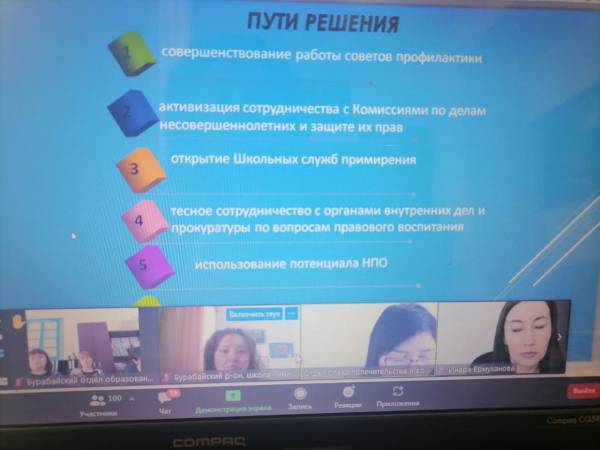Click text совершенствование работы советов профилактики
This screenshot has width=600, height=450.
[x=321, y=55]
